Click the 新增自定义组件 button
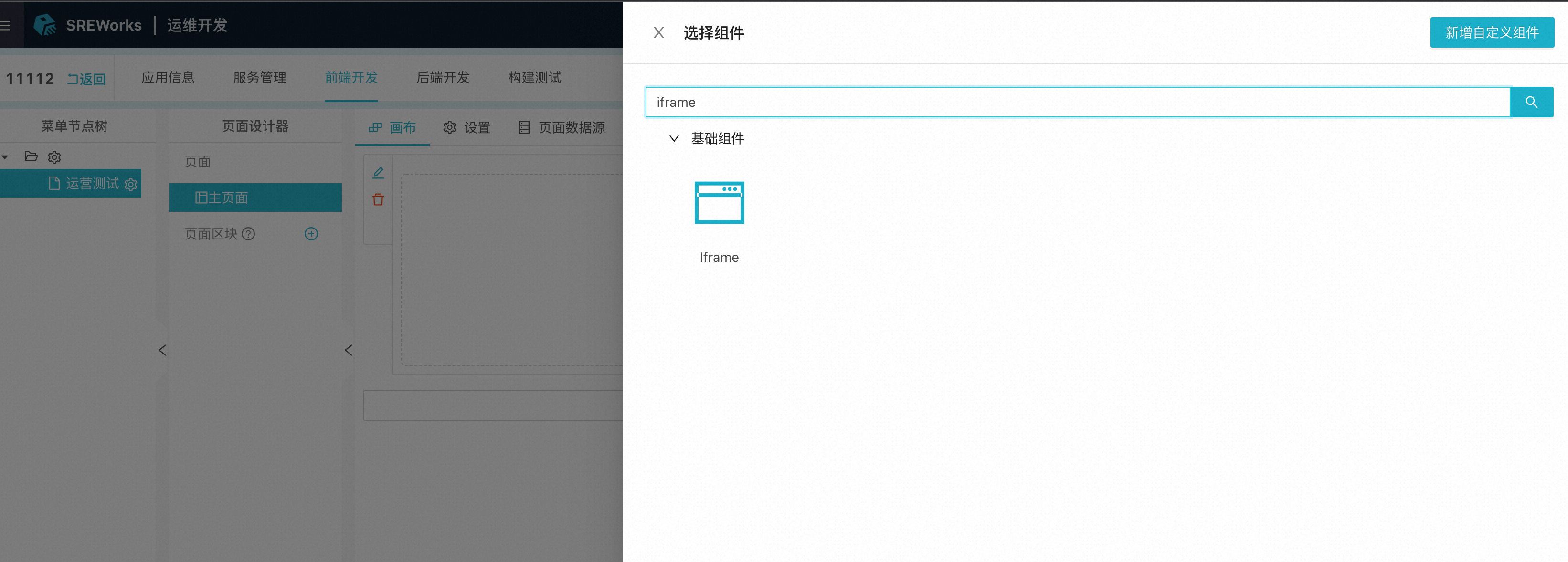 click(1491, 33)
